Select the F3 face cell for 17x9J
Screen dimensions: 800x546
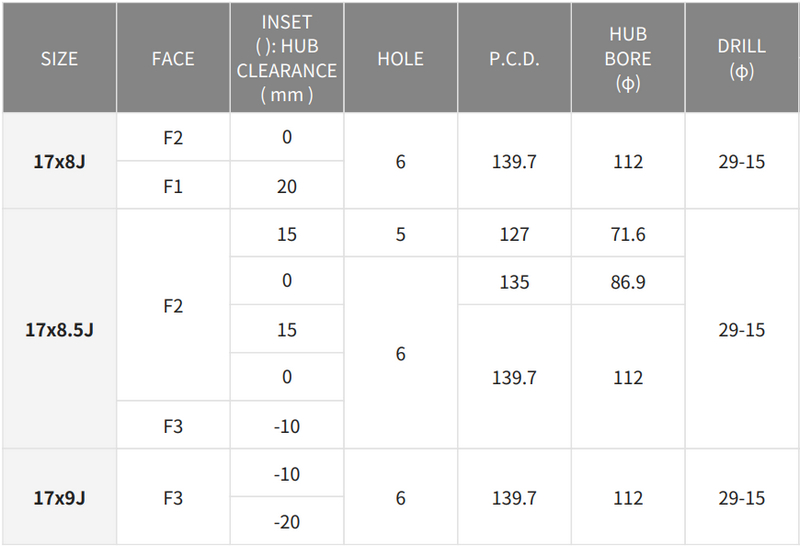tap(173, 498)
